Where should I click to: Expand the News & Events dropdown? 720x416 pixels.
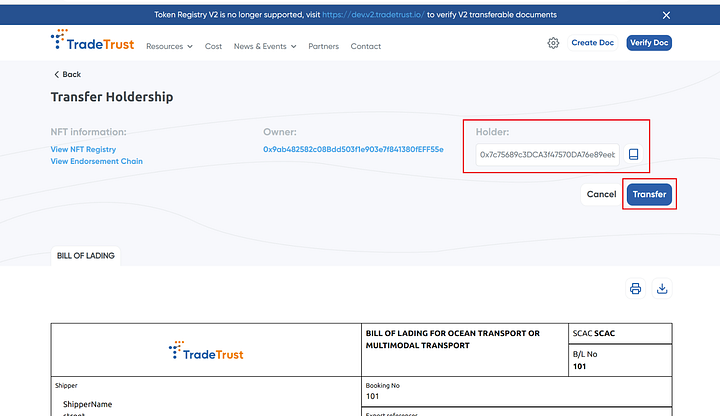(265, 46)
